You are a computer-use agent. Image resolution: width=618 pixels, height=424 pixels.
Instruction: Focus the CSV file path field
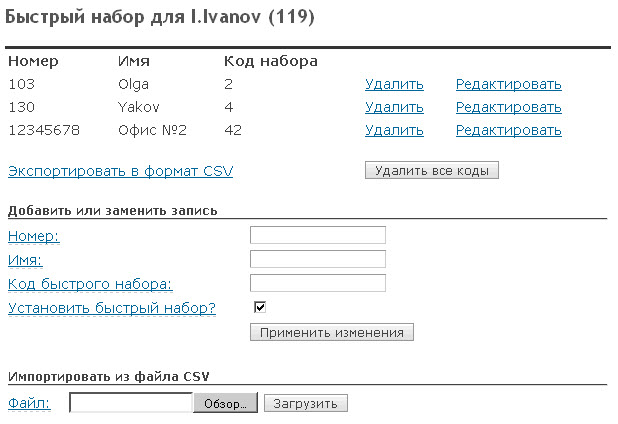pyautogui.click(x=131, y=403)
